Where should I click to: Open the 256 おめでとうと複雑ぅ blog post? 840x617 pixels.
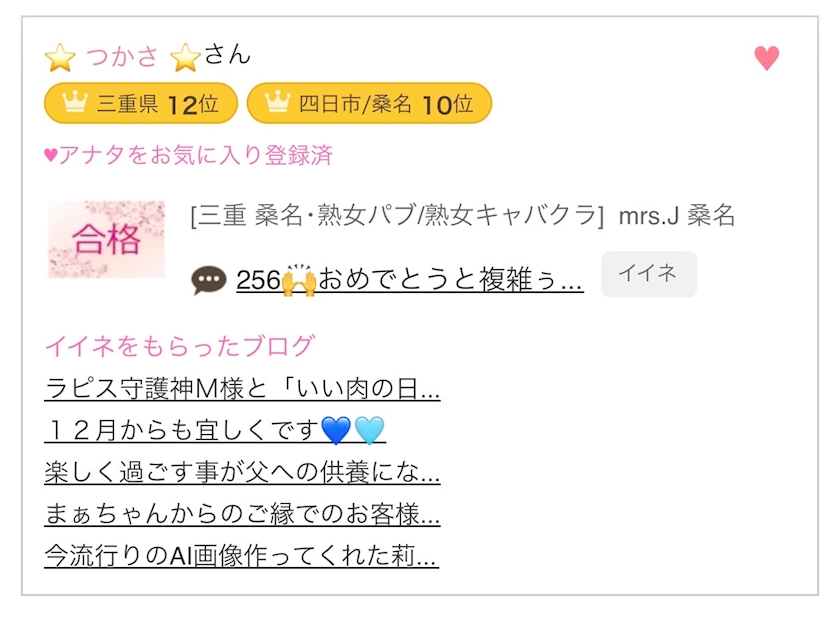[x=410, y=280]
